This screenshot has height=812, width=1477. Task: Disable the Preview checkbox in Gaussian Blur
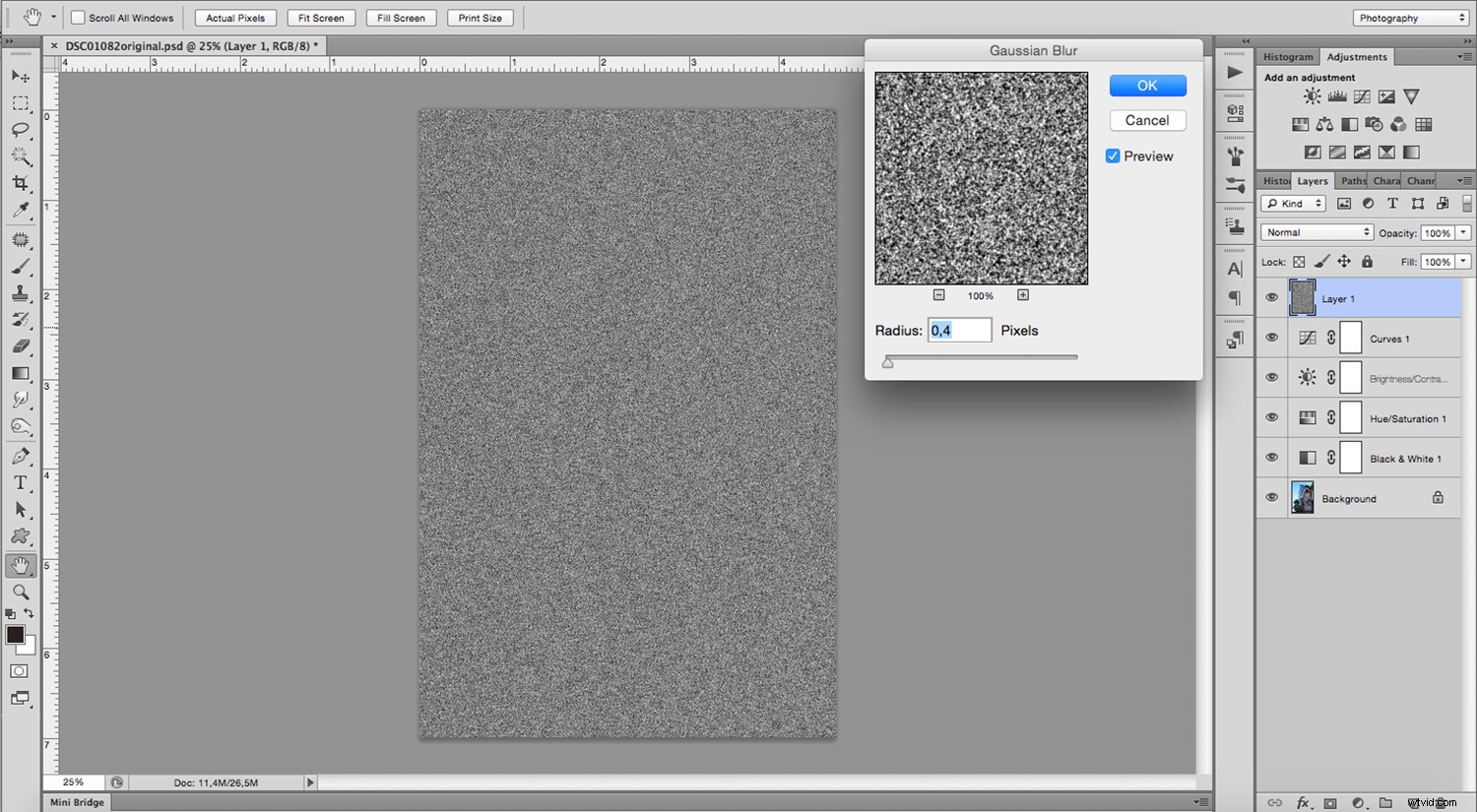tap(1113, 156)
